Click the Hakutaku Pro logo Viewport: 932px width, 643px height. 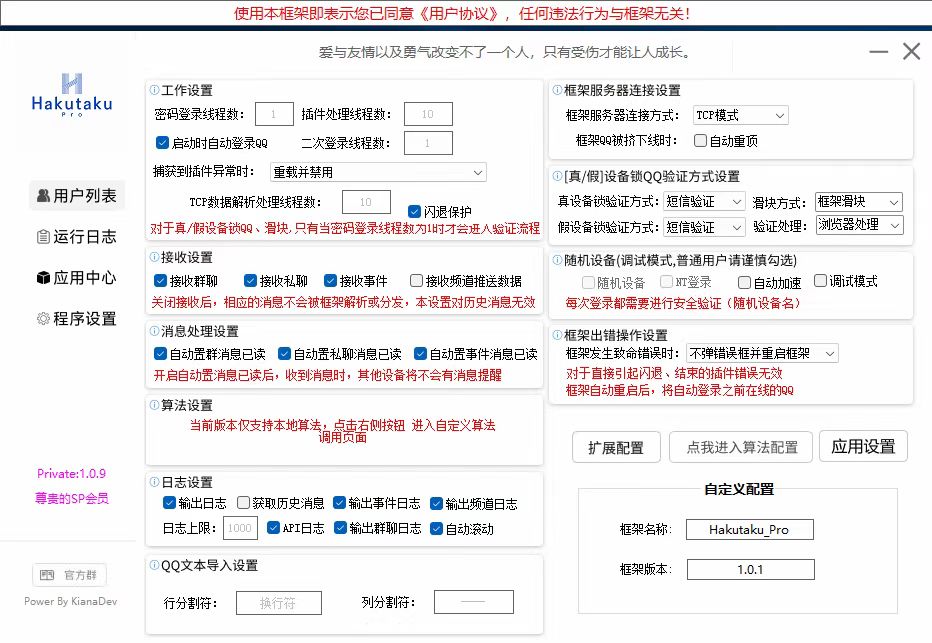coord(72,92)
